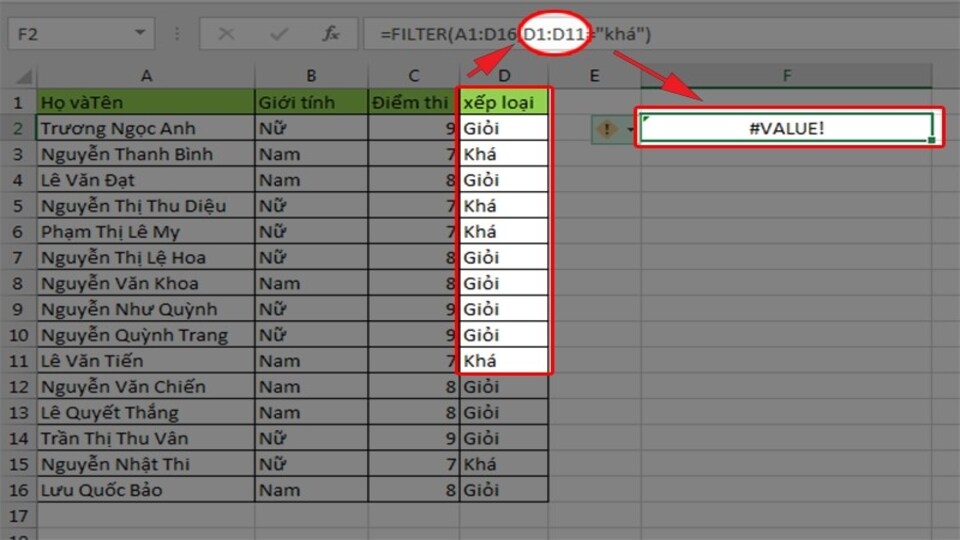This screenshot has width=960, height=540.
Task: Select column E header
Action: pyautogui.click(x=594, y=76)
